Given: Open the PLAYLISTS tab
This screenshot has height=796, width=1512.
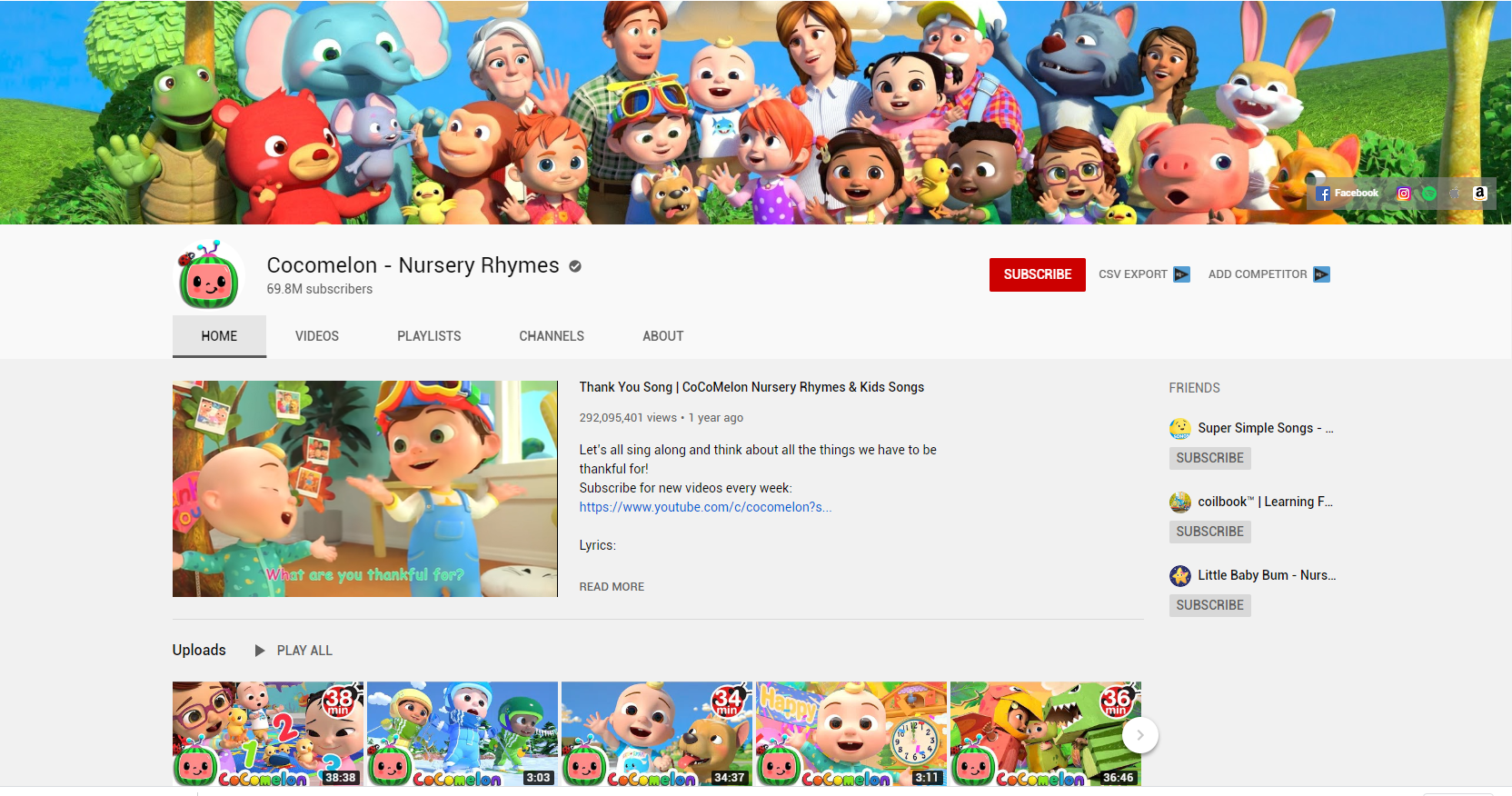Looking at the screenshot, I should [429, 336].
